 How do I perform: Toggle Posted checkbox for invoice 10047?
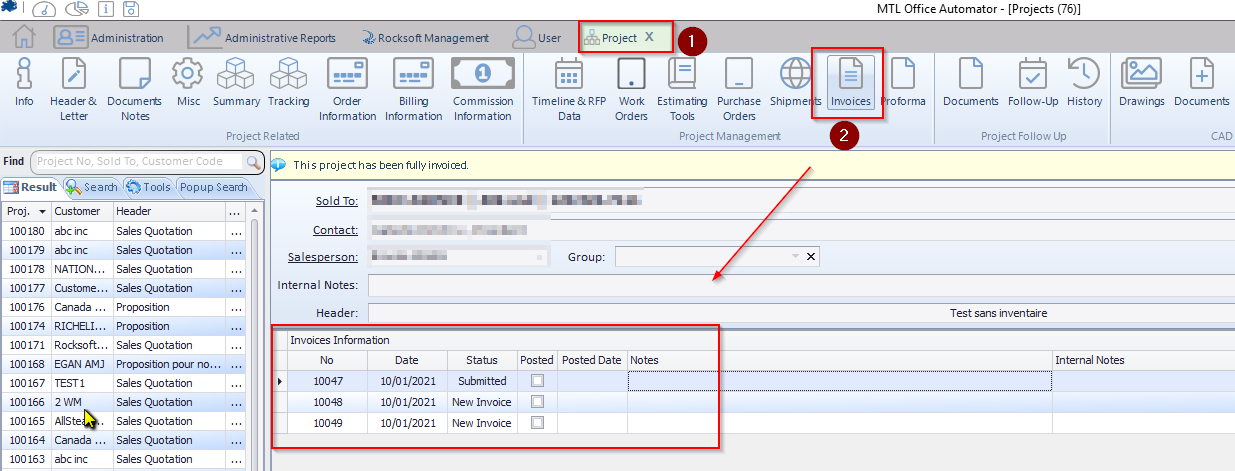(538, 381)
